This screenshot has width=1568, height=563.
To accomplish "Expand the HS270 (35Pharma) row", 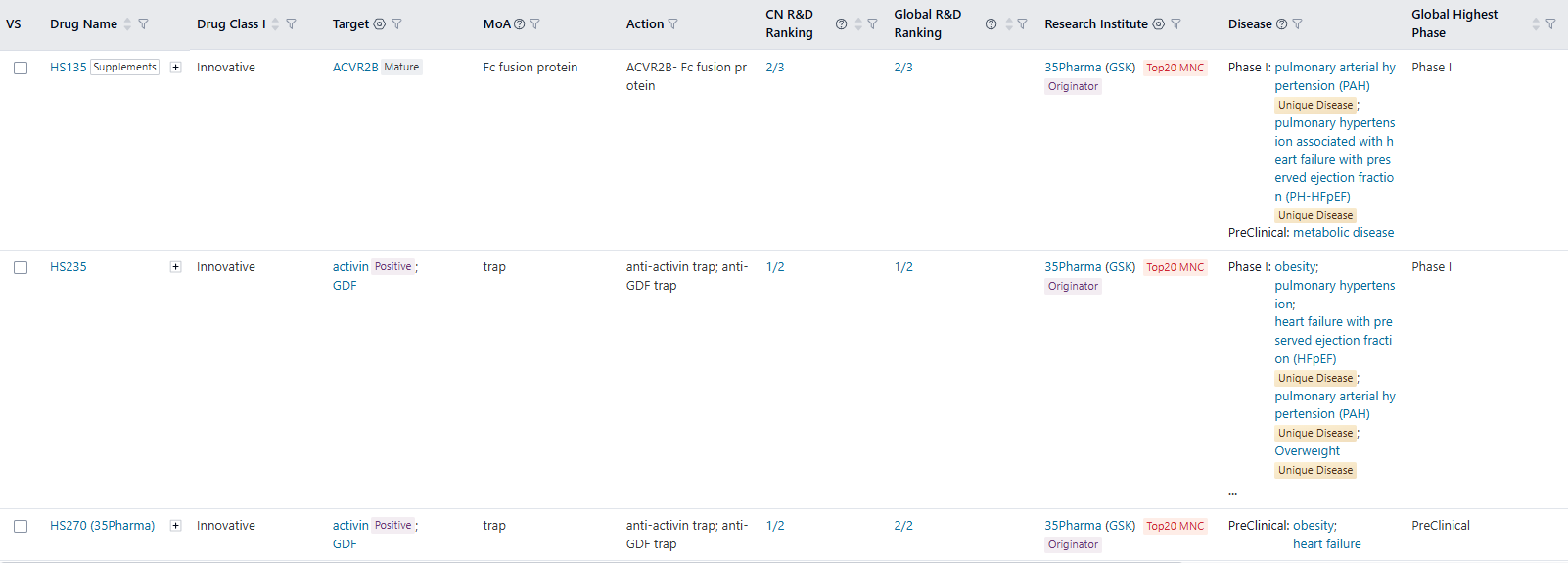I will point(175,526).
